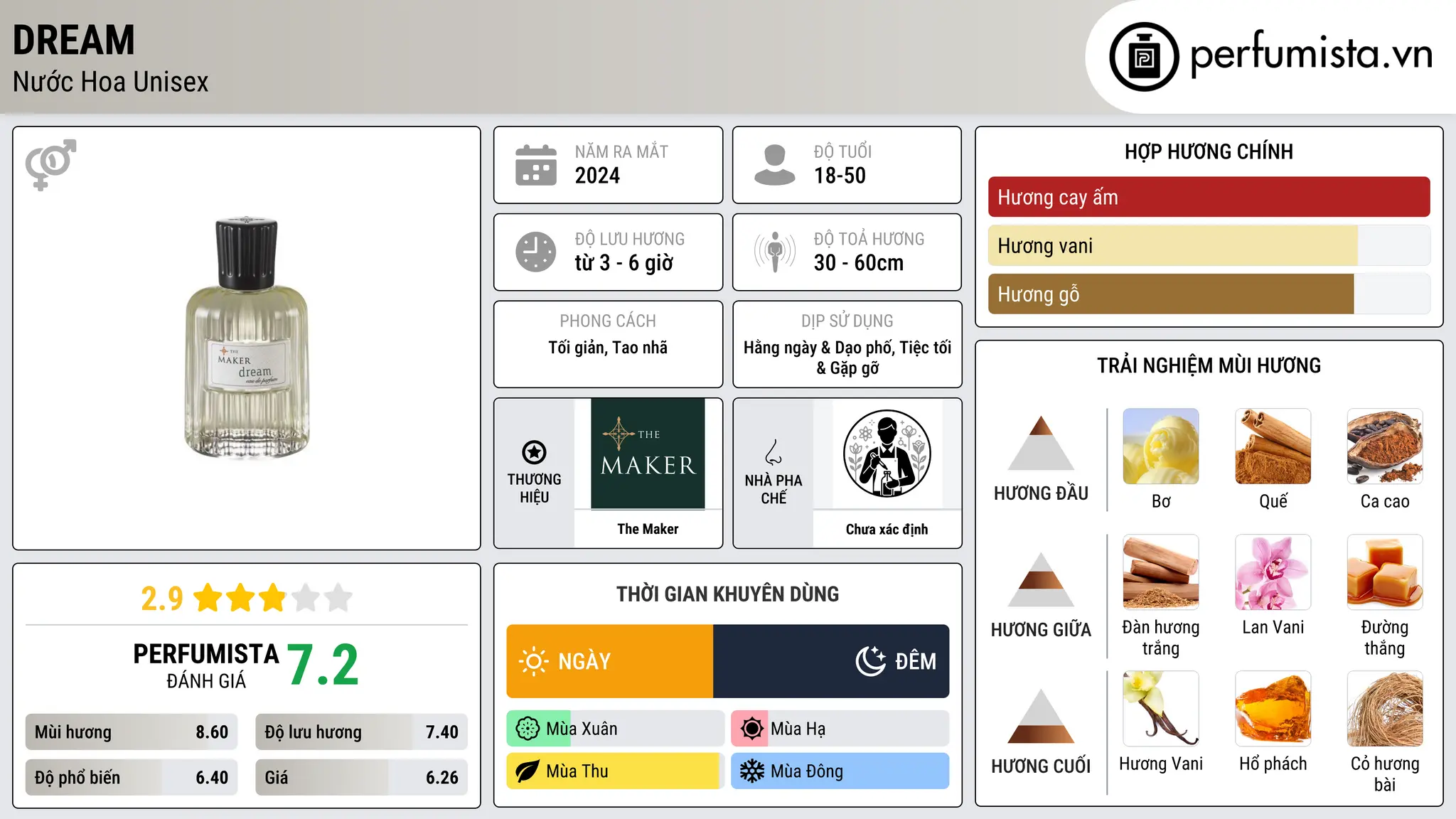1456x819 pixels.
Task: Select the red Hương cay ấm accord bar
Action: [x=1209, y=197]
